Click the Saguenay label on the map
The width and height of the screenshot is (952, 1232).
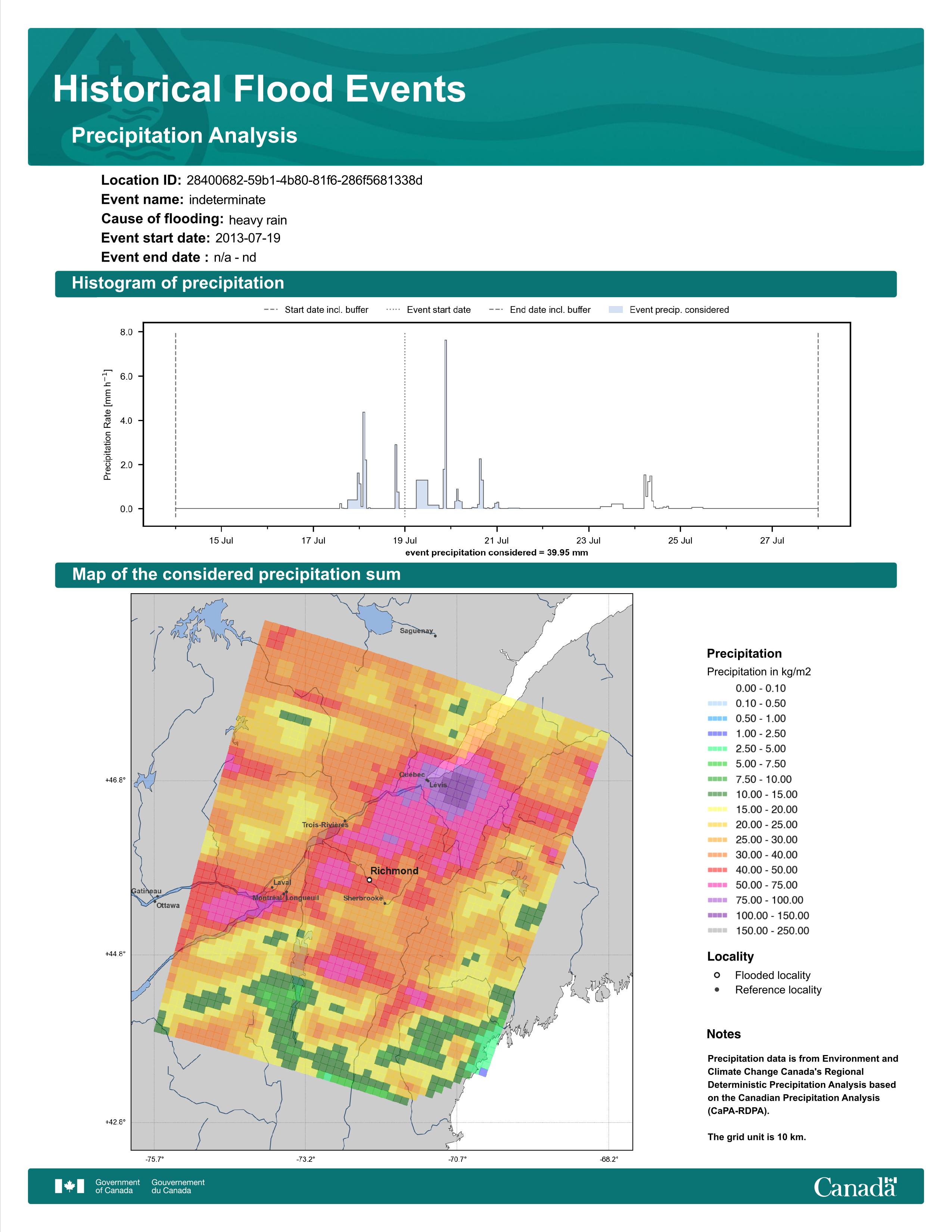(x=416, y=631)
